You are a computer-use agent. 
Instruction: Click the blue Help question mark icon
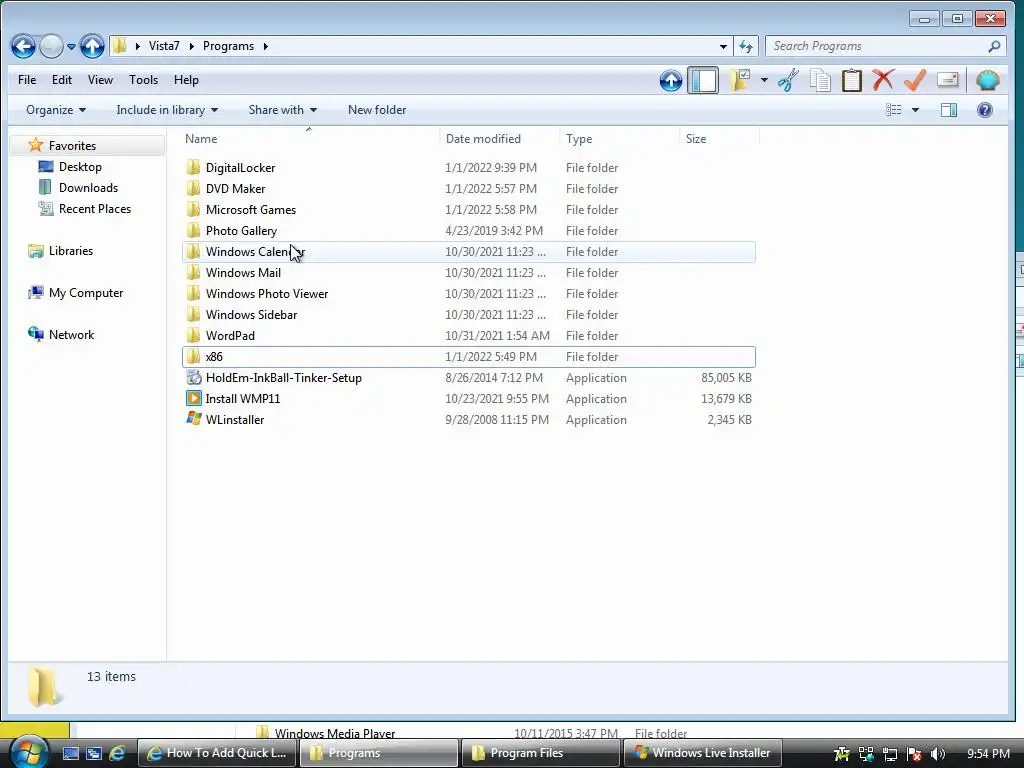click(985, 110)
